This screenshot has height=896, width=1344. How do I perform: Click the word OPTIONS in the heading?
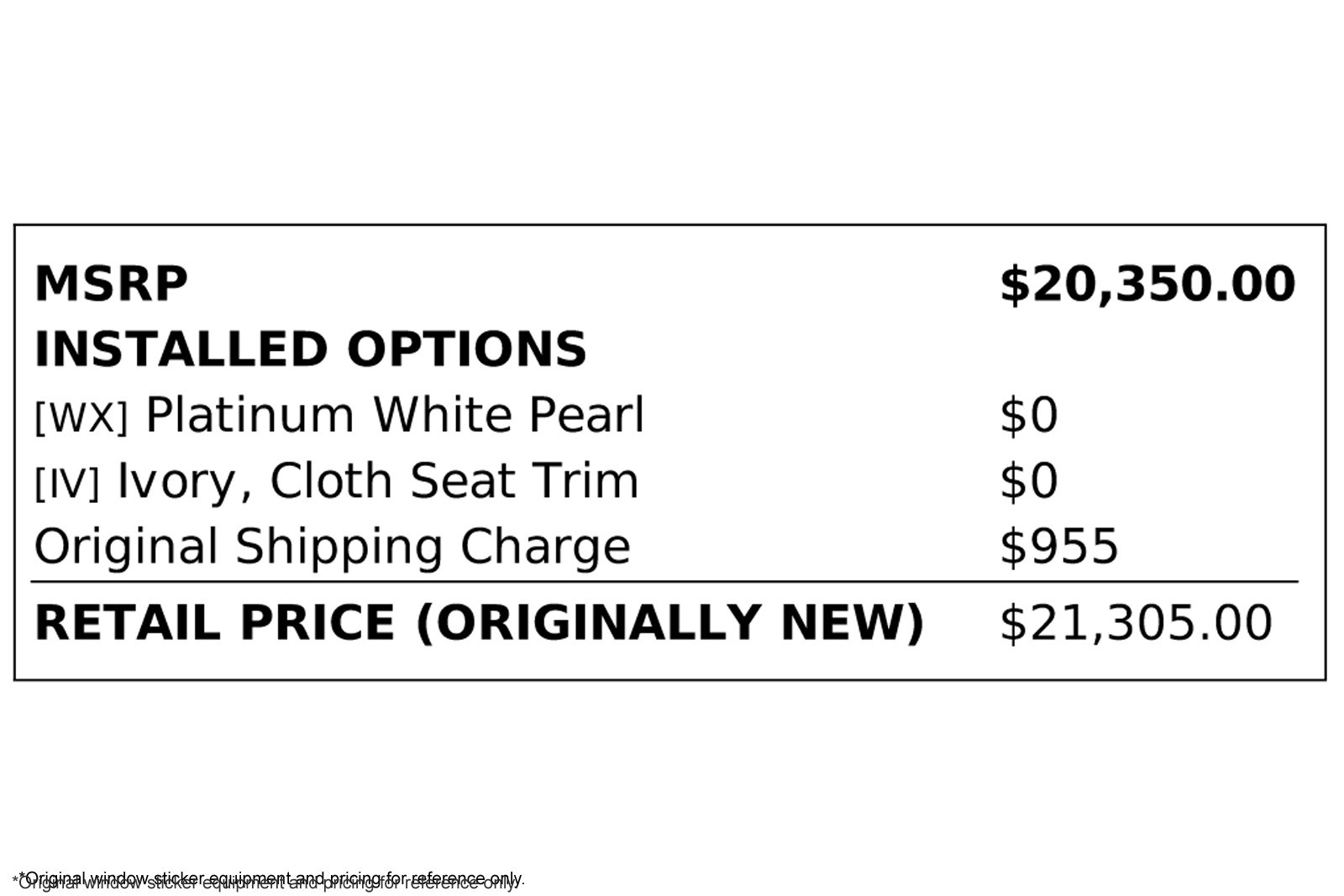point(467,349)
